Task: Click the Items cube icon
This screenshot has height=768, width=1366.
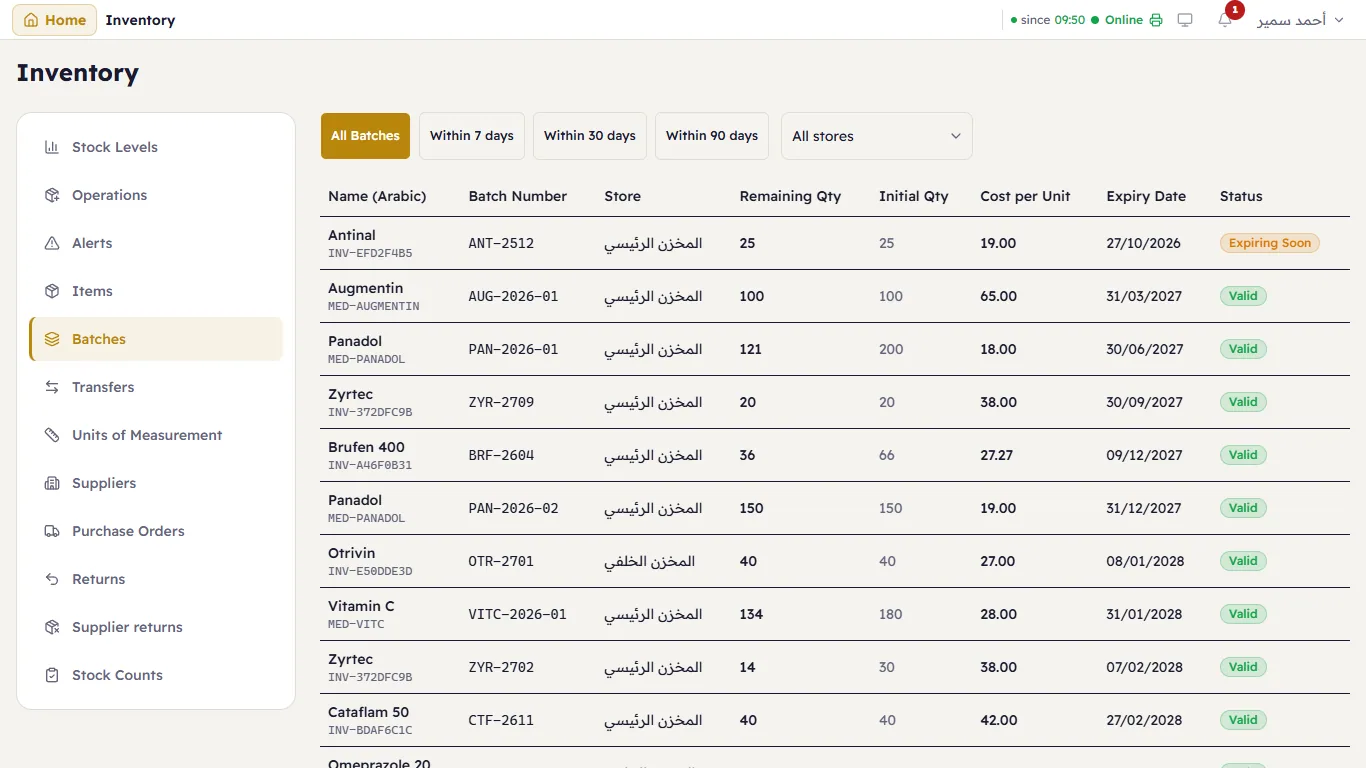Action: coord(52,291)
